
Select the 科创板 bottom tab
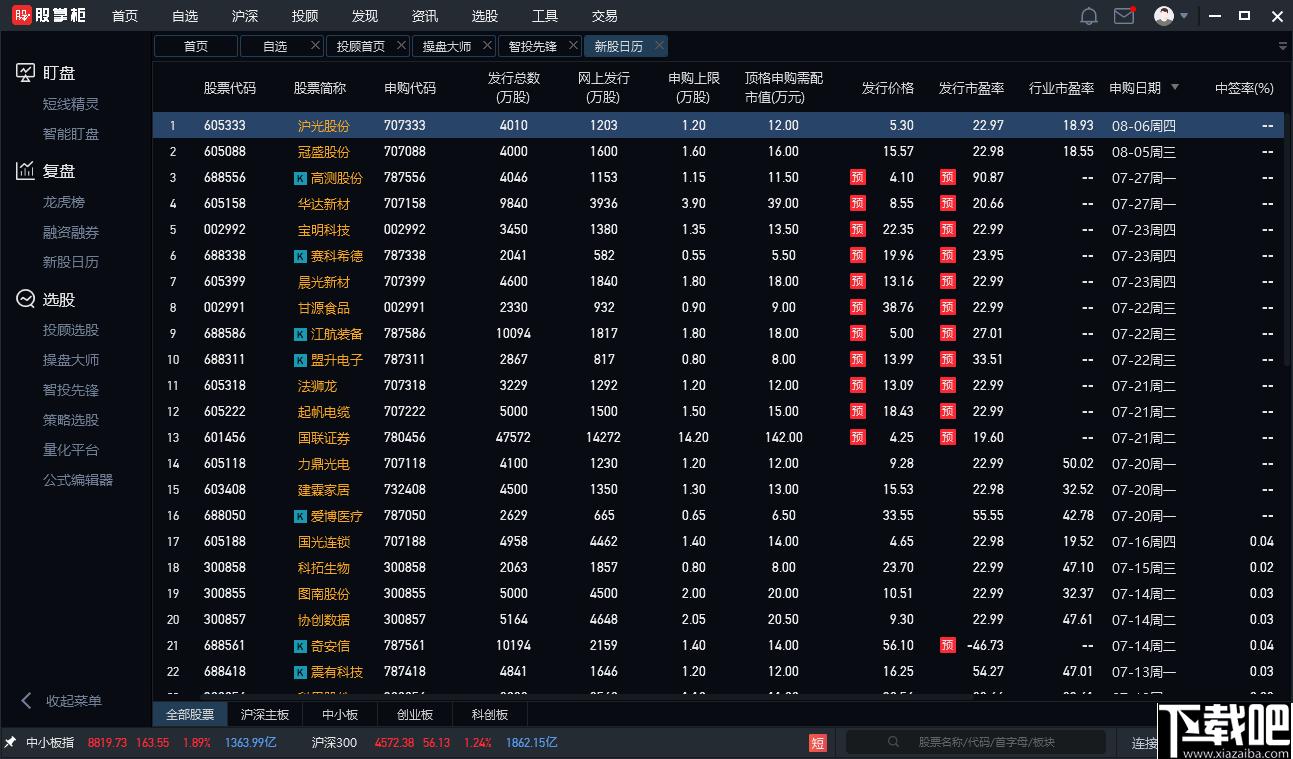(x=490, y=715)
